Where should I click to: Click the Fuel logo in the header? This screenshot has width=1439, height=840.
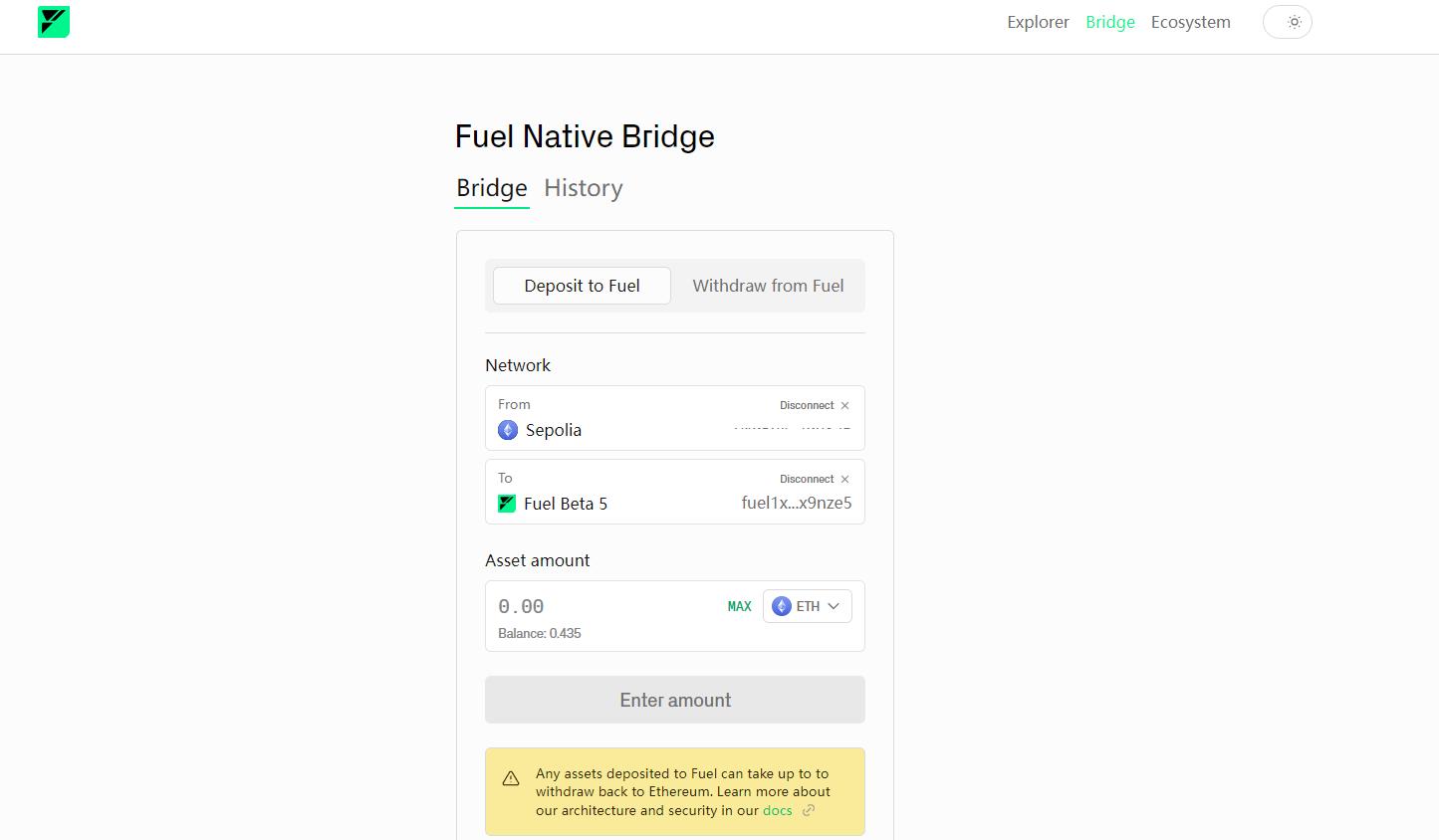(x=54, y=22)
